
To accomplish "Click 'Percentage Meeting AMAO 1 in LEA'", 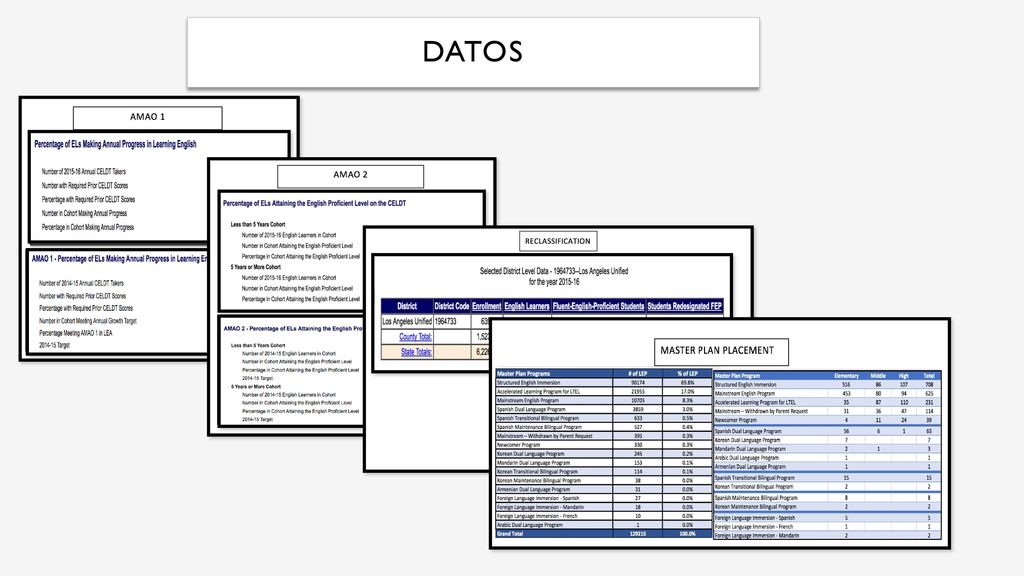I will (75, 333).
